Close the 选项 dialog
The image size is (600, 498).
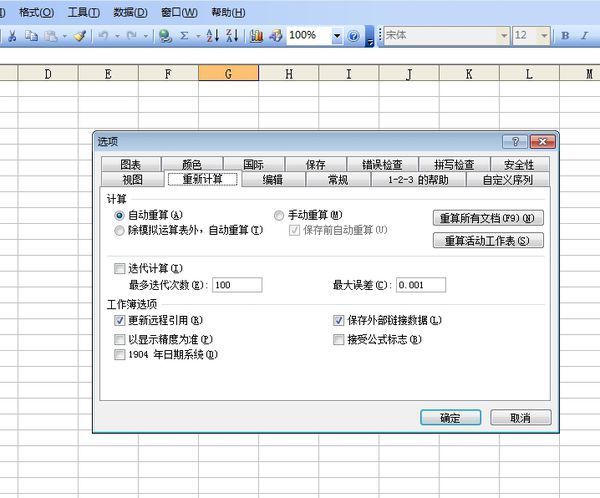[x=542, y=142]
